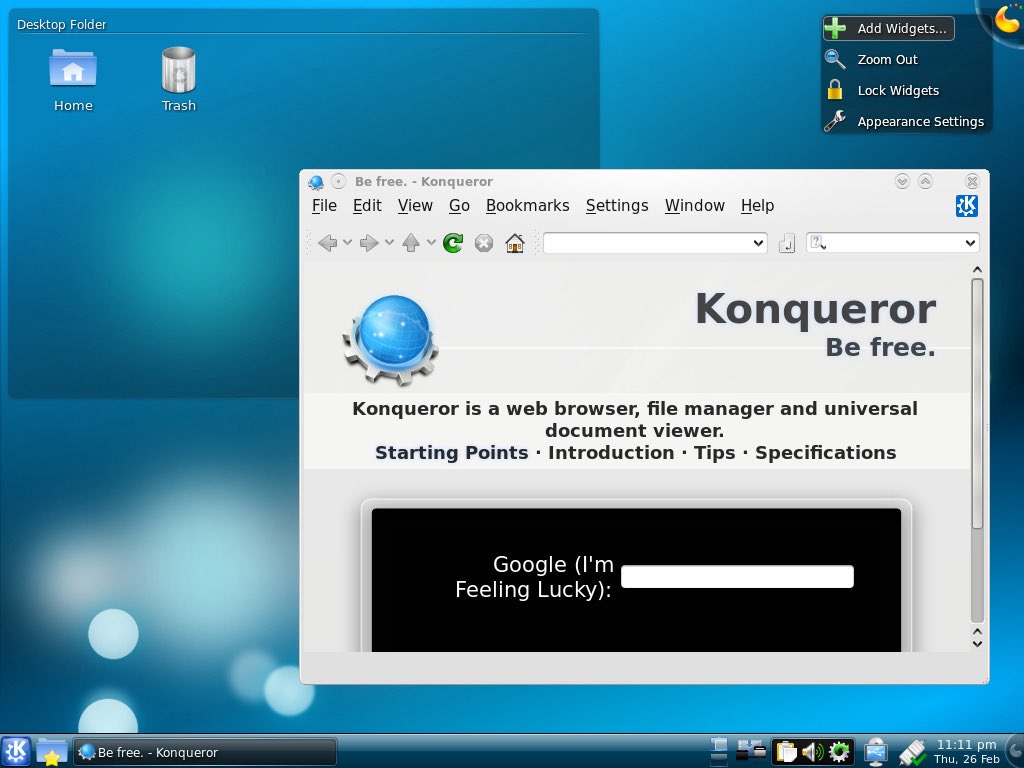Open Klipper clipboard tray icon
Screen dimensions: 1024x768
pos(786,752)
